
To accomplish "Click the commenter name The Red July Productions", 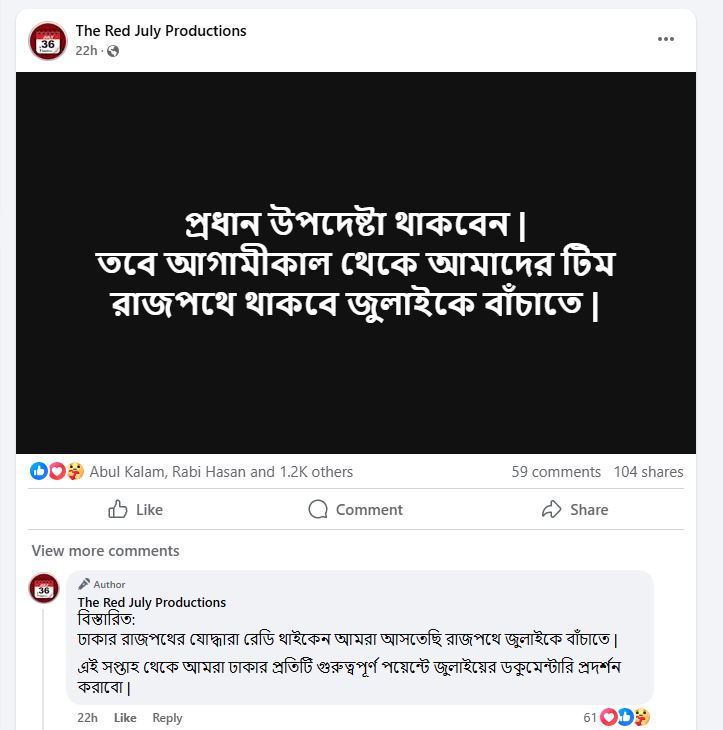I will tap(152, 602).
